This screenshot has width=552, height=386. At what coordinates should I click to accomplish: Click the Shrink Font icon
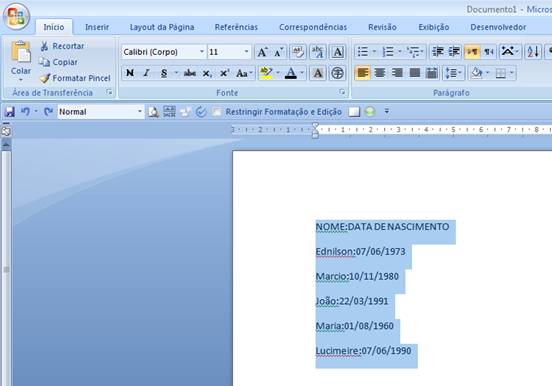[278, 52]
